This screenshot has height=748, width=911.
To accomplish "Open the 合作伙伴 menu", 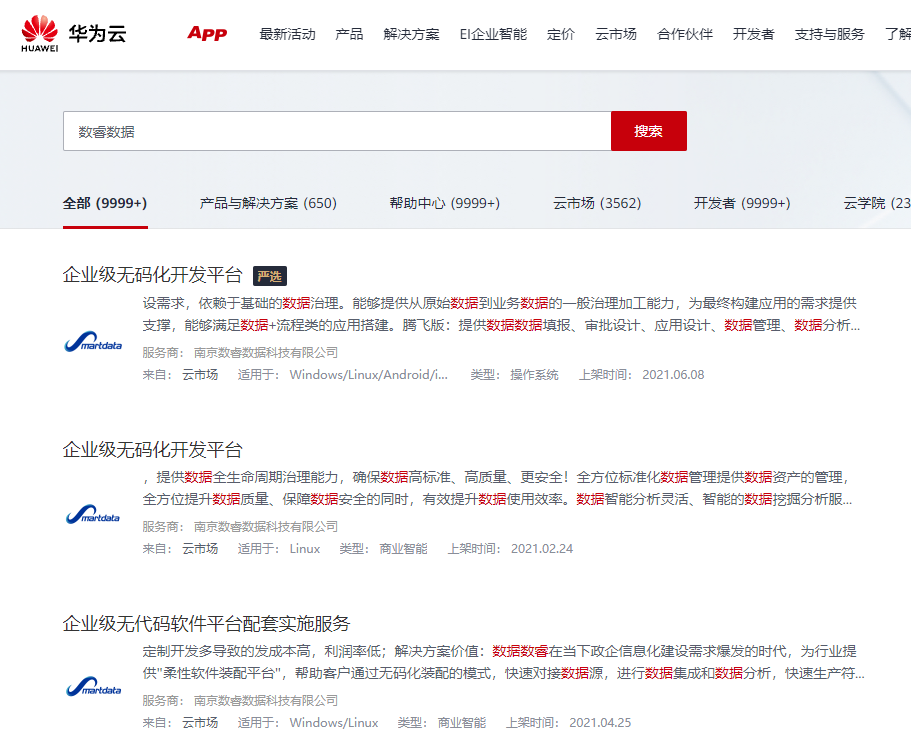I will pos(685,34).
